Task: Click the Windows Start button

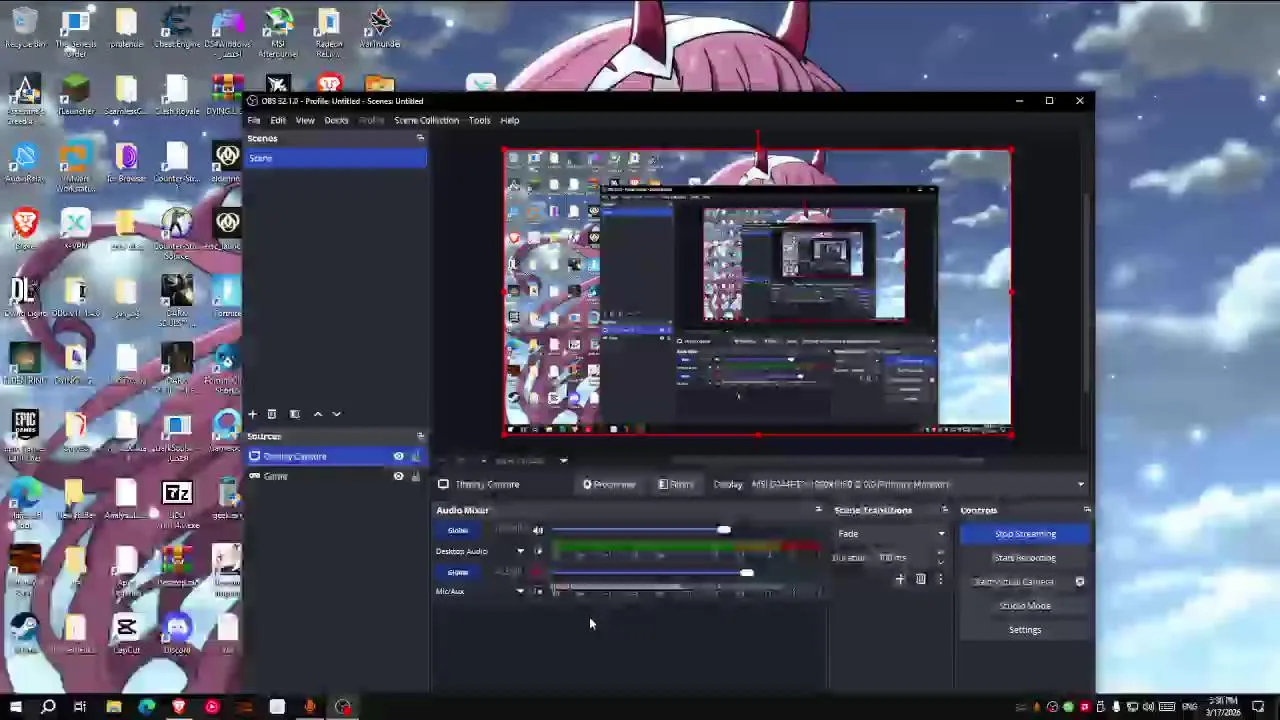Action: (15, 707)
